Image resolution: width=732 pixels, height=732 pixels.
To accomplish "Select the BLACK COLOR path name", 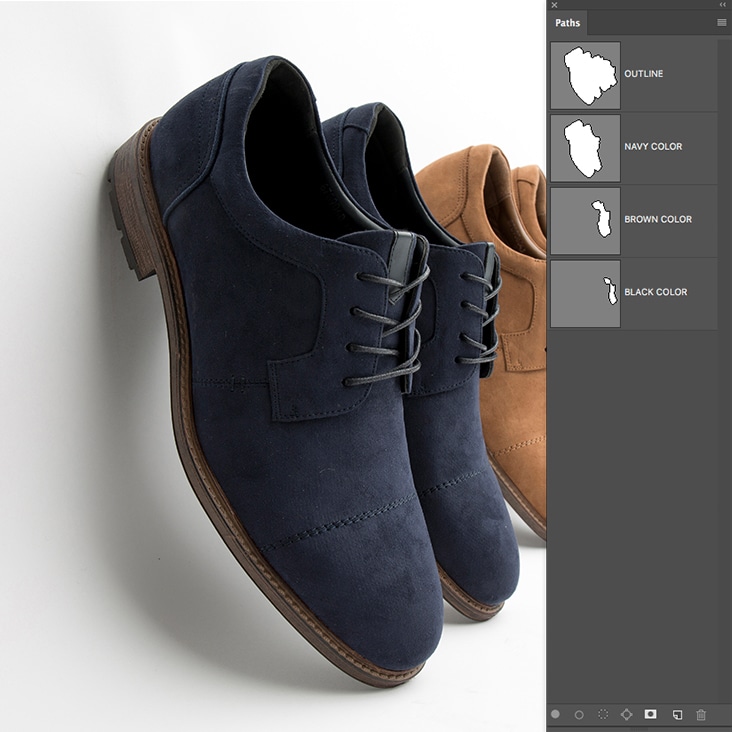I will pyautogui.click(x=655, y=293).
